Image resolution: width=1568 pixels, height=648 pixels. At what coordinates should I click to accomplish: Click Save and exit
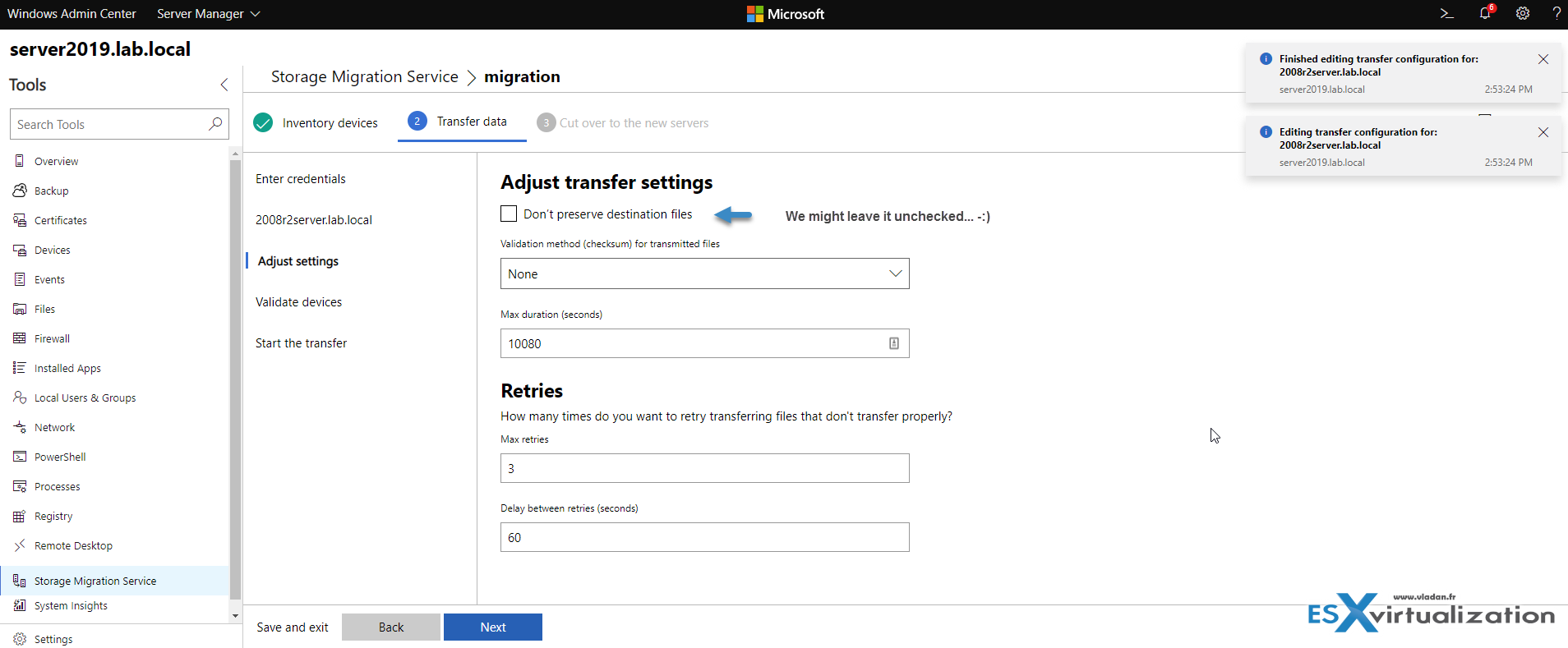[x=292, y=627]
